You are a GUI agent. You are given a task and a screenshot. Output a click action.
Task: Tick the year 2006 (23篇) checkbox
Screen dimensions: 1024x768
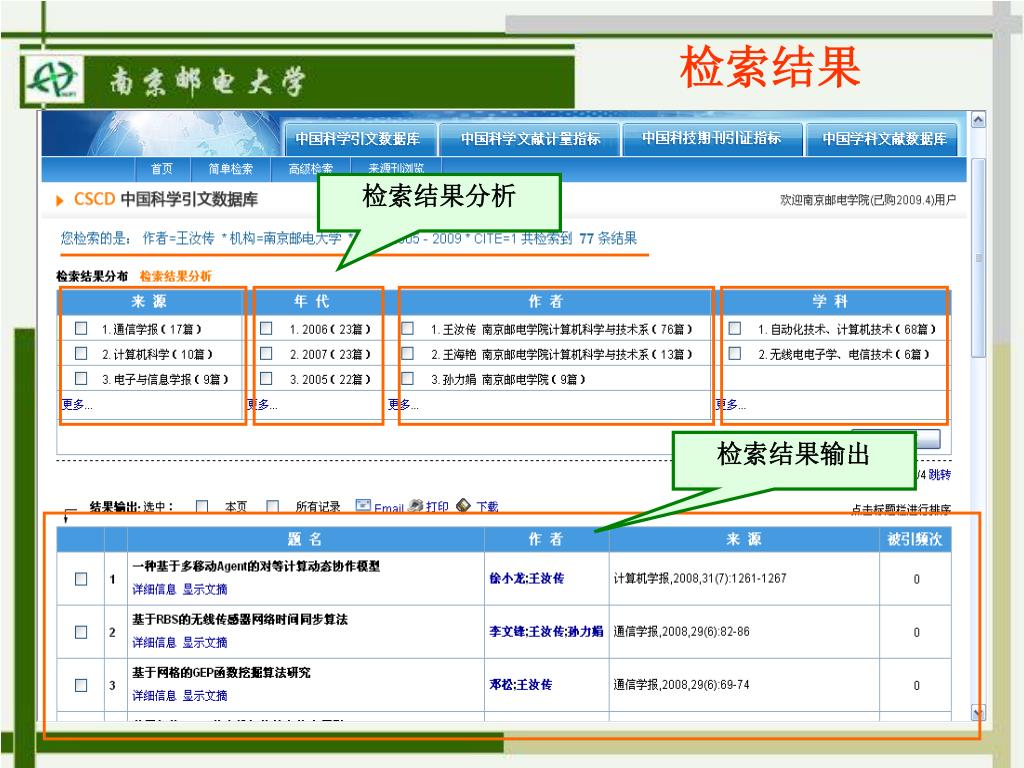tap(266, 328)
